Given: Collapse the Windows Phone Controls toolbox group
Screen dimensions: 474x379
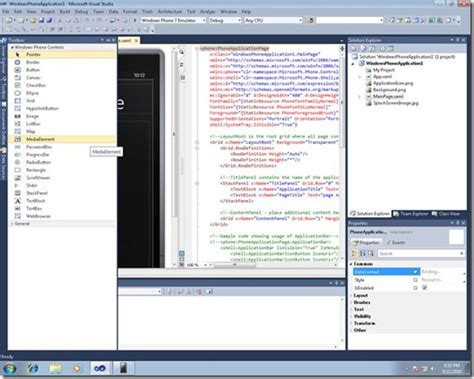Looking at the screenshot, I should (12, 47).
